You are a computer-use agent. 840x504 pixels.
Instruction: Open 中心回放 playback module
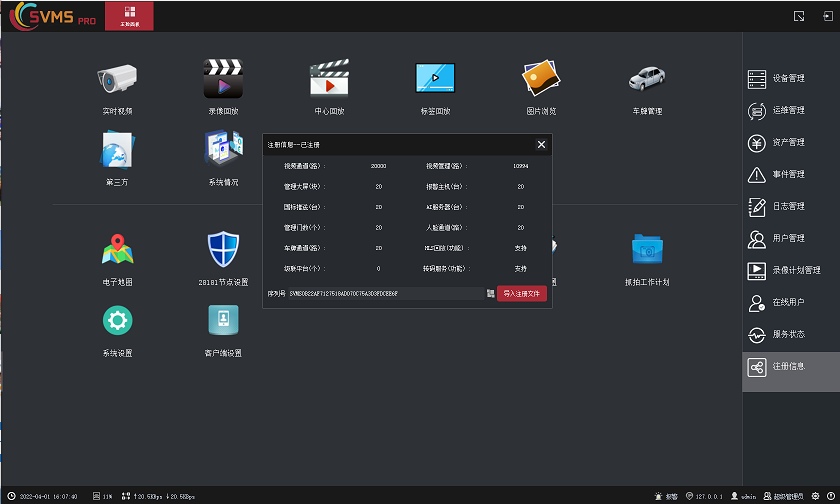point(329,80)
